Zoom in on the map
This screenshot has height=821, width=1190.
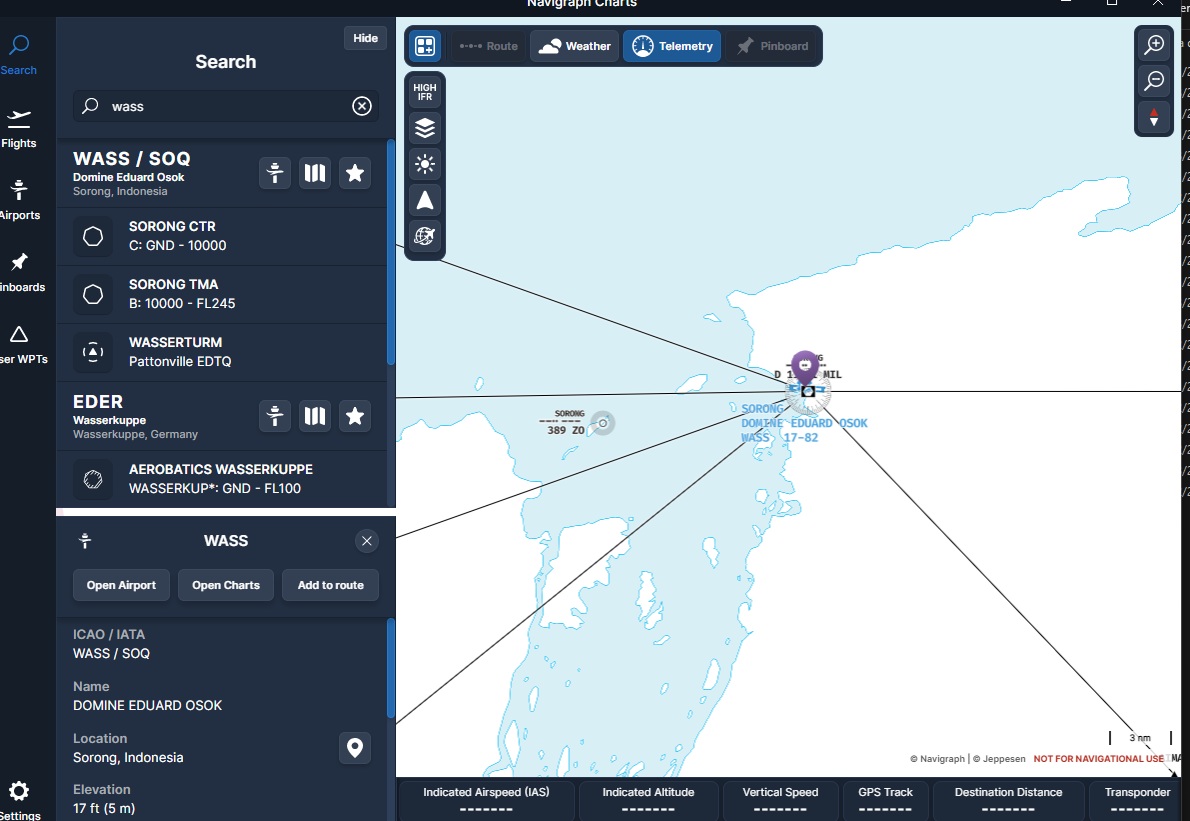pyautogui.click(x=1154, y=45)
